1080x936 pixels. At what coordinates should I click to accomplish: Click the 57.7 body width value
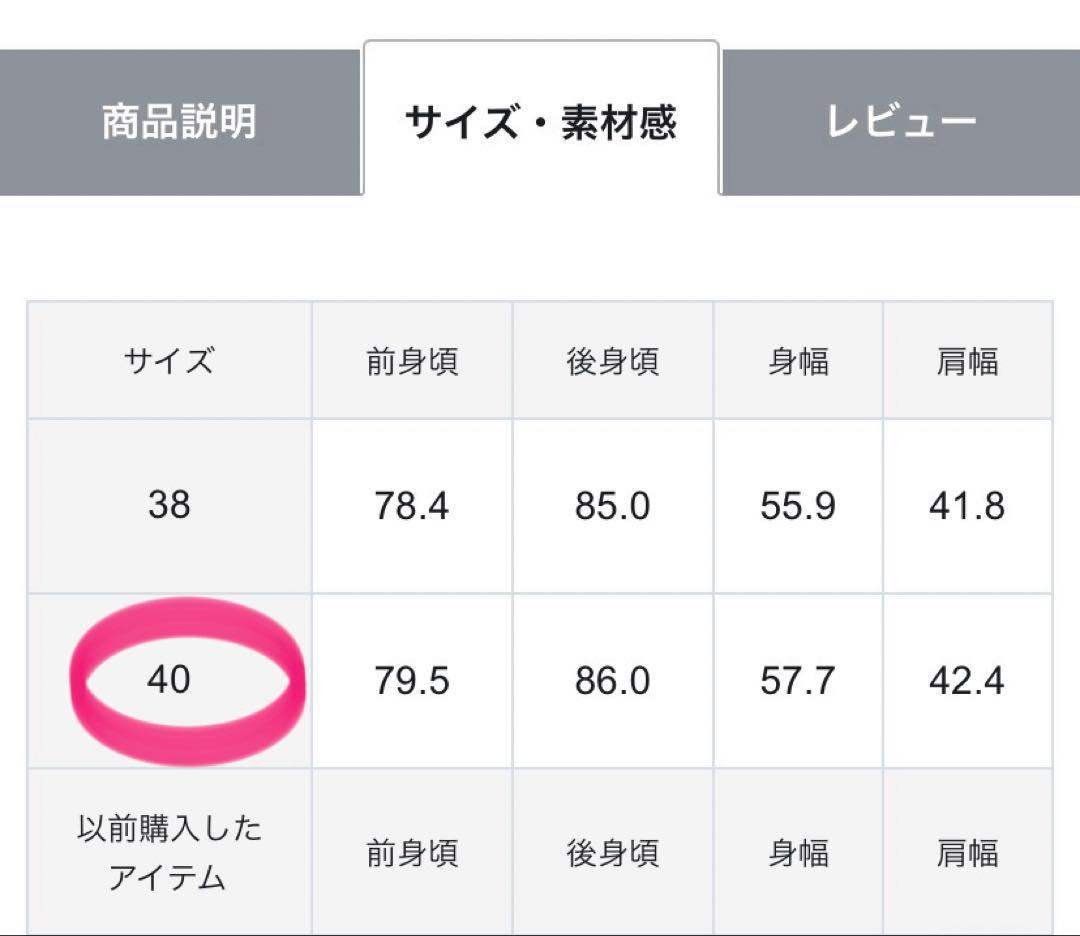point(798,681)
